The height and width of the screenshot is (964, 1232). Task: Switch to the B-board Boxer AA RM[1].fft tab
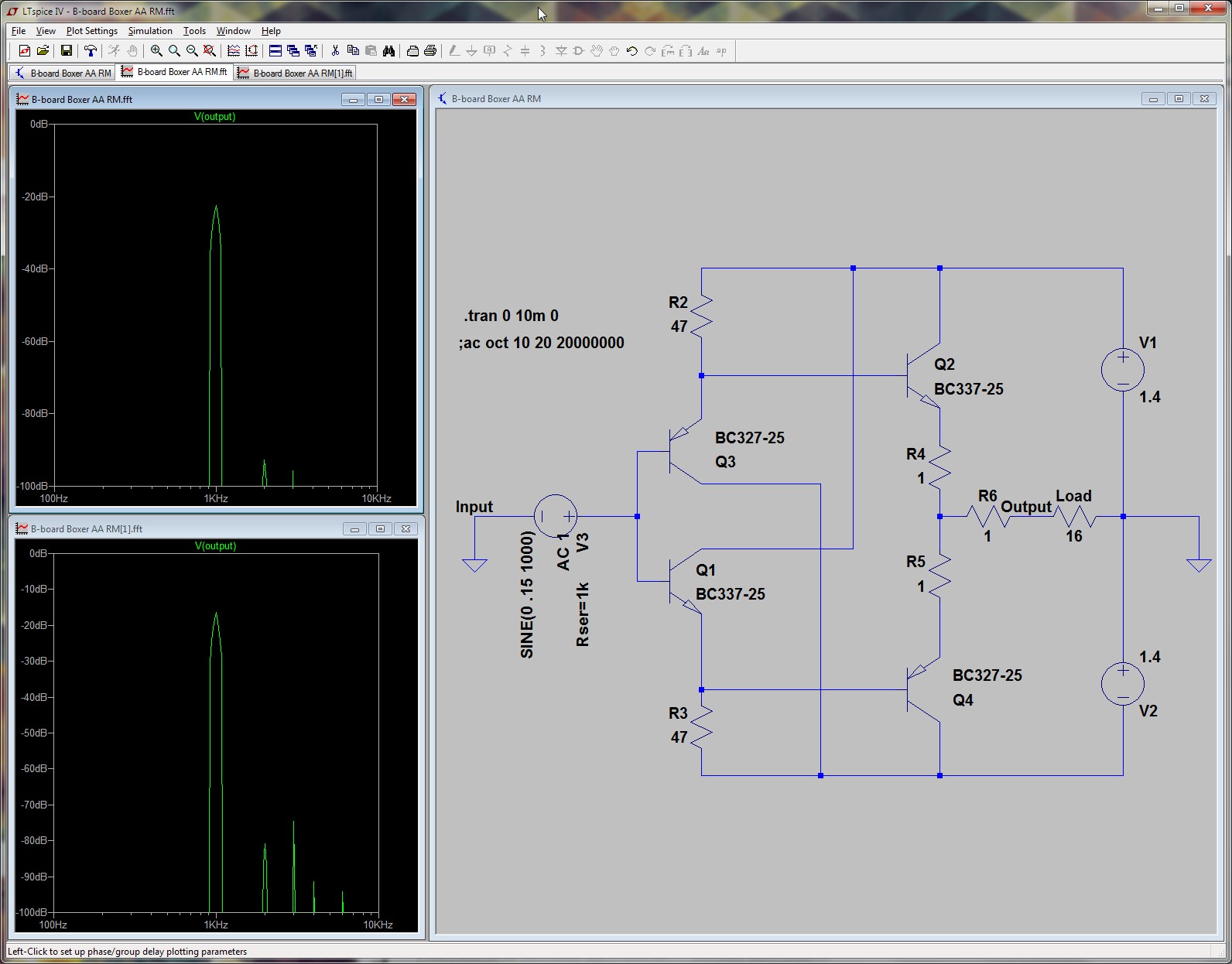pos(294,73)
